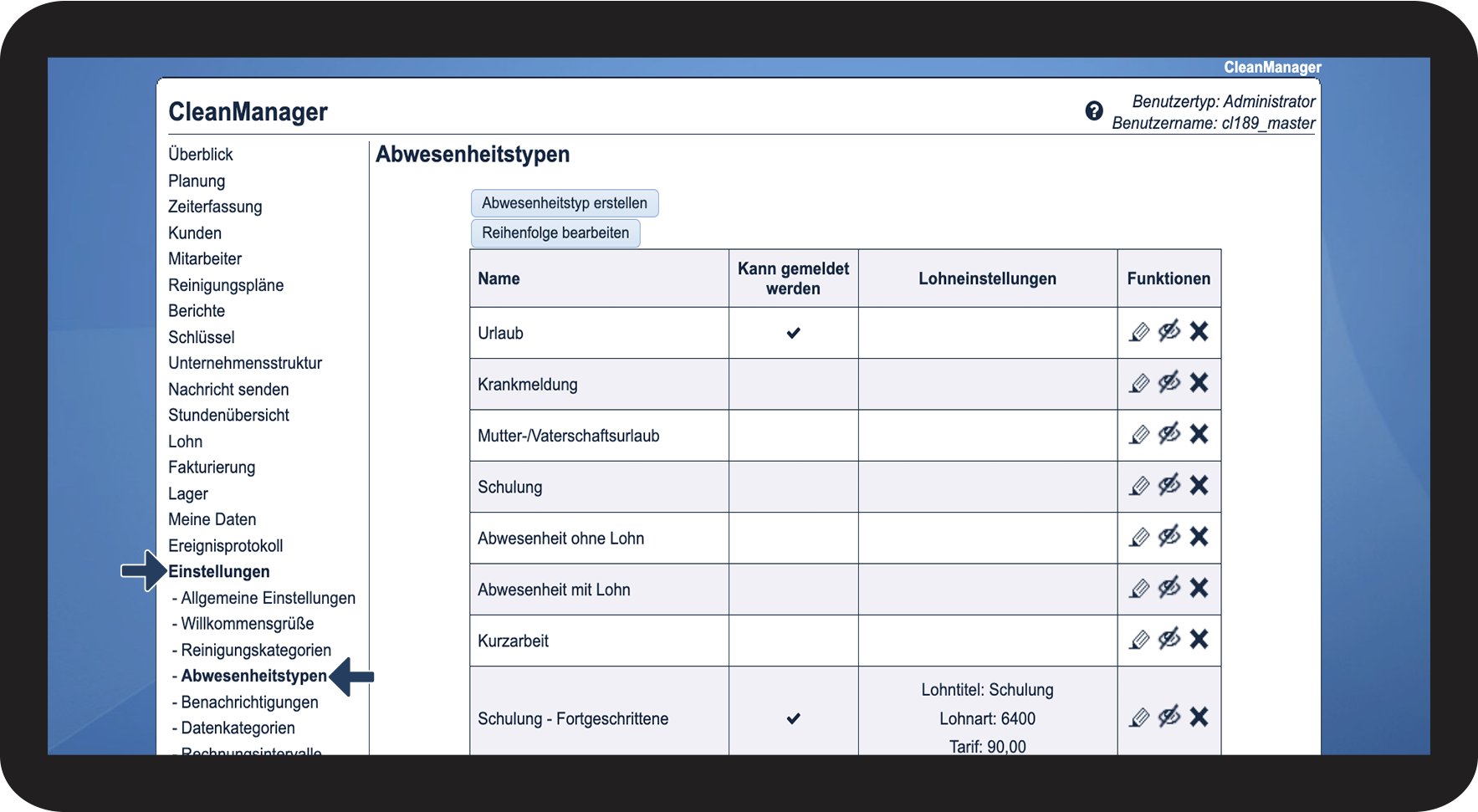Open Stundenübersicht
This screenshot has width=1478, height=812.
click(x=228, y=416)
